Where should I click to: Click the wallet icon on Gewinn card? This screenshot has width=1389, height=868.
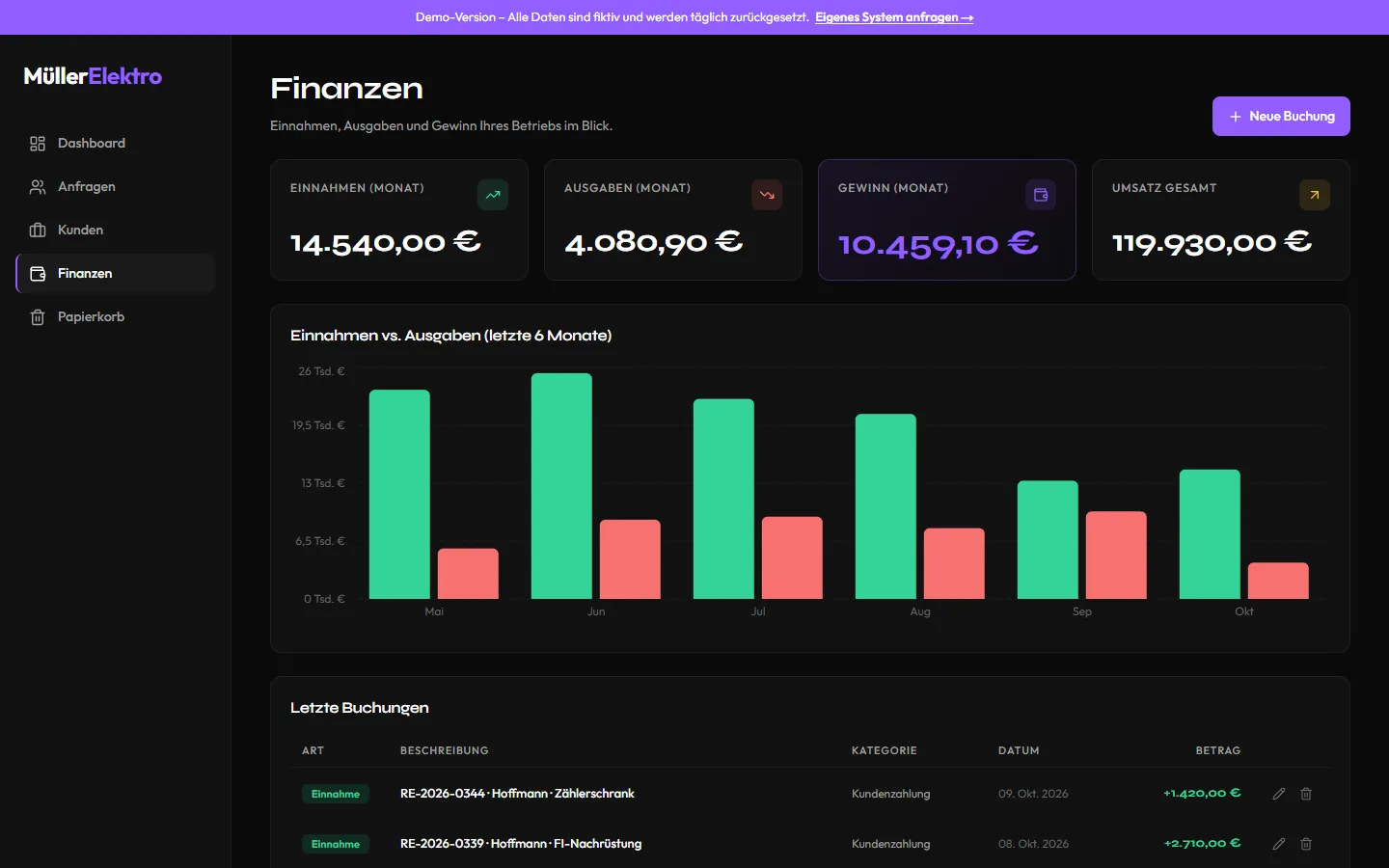[1041, 195]
